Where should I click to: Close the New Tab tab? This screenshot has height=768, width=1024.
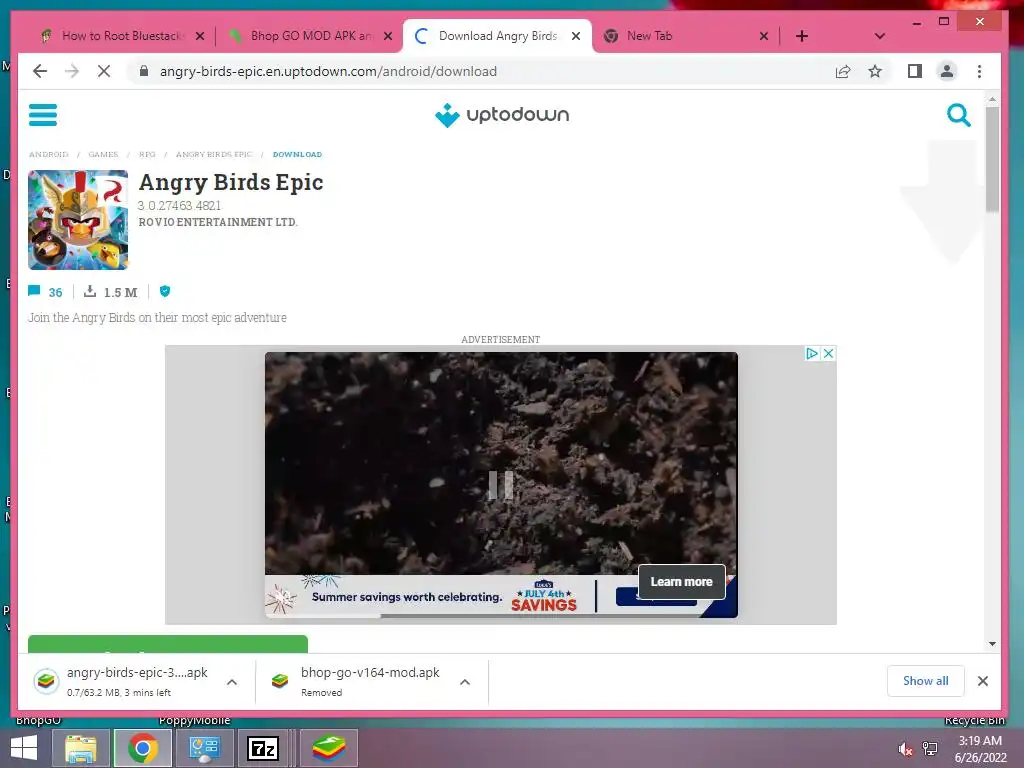tap(763, 36)
